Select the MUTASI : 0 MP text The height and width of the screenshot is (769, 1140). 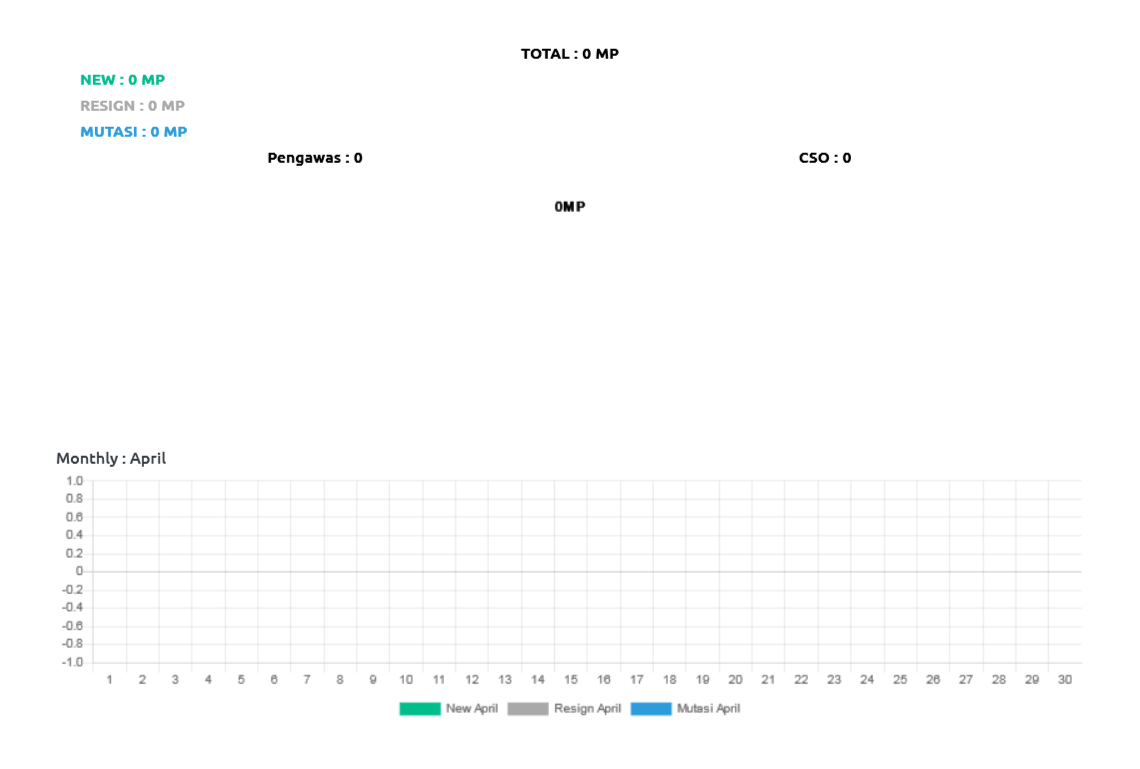pos(134,132)
